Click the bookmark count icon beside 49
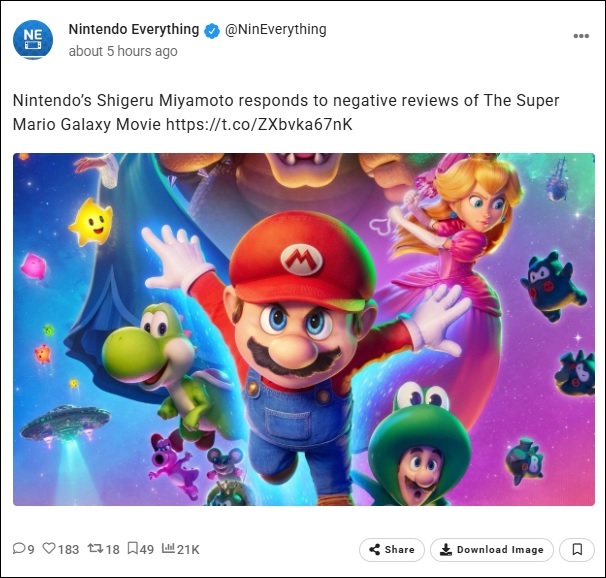Viewport: 606px width, 578px height. pos(132,549)
